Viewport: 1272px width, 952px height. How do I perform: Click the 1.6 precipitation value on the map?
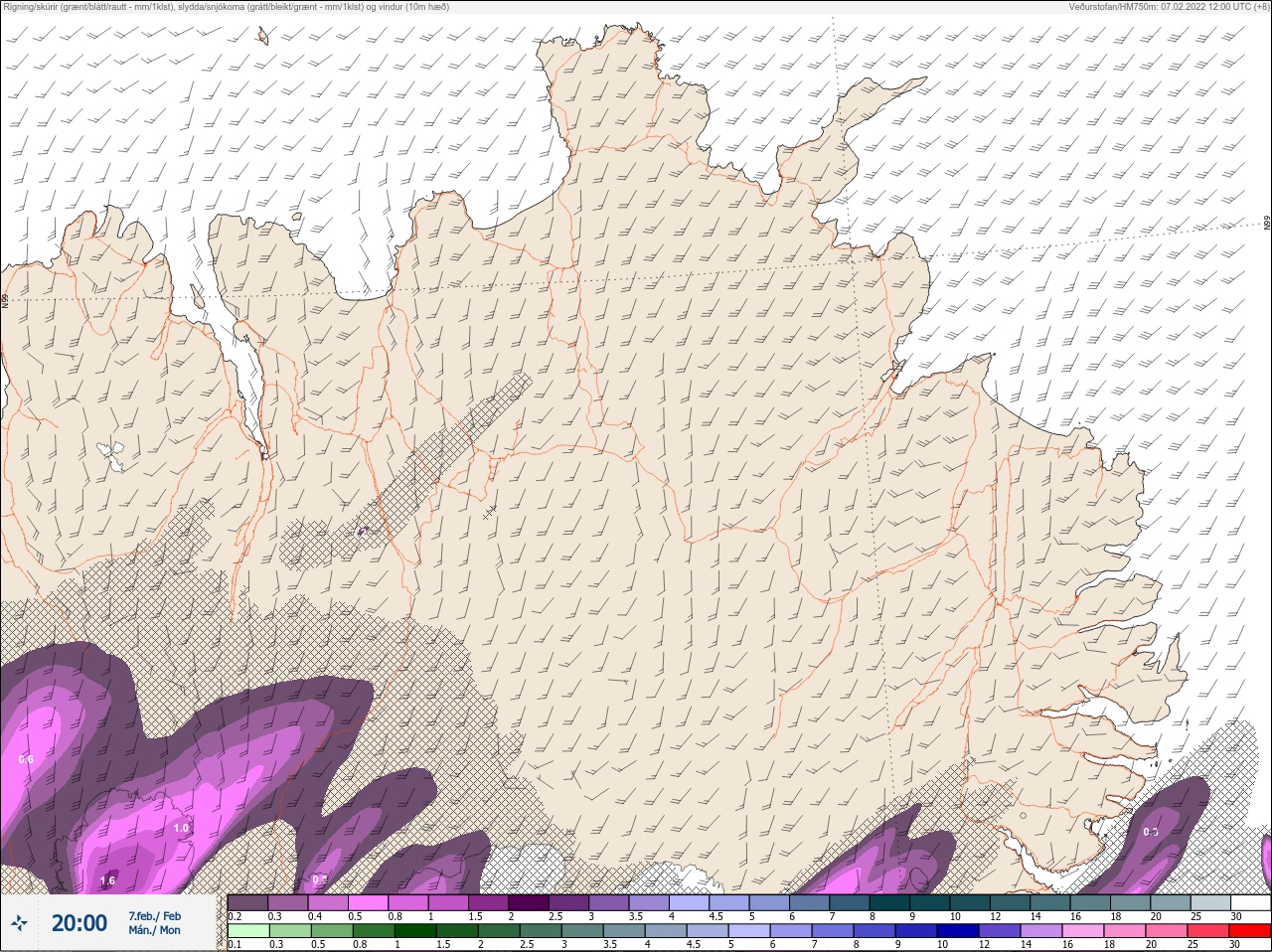pyautogui.click(x=108, y=879)
